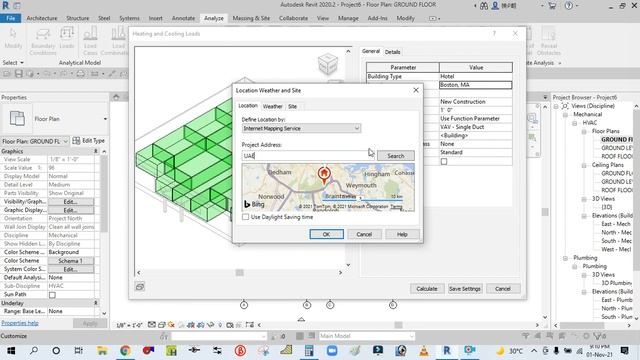Select GROUND FLOOR under Floor Plans in Project Browser

click(617, 140)
